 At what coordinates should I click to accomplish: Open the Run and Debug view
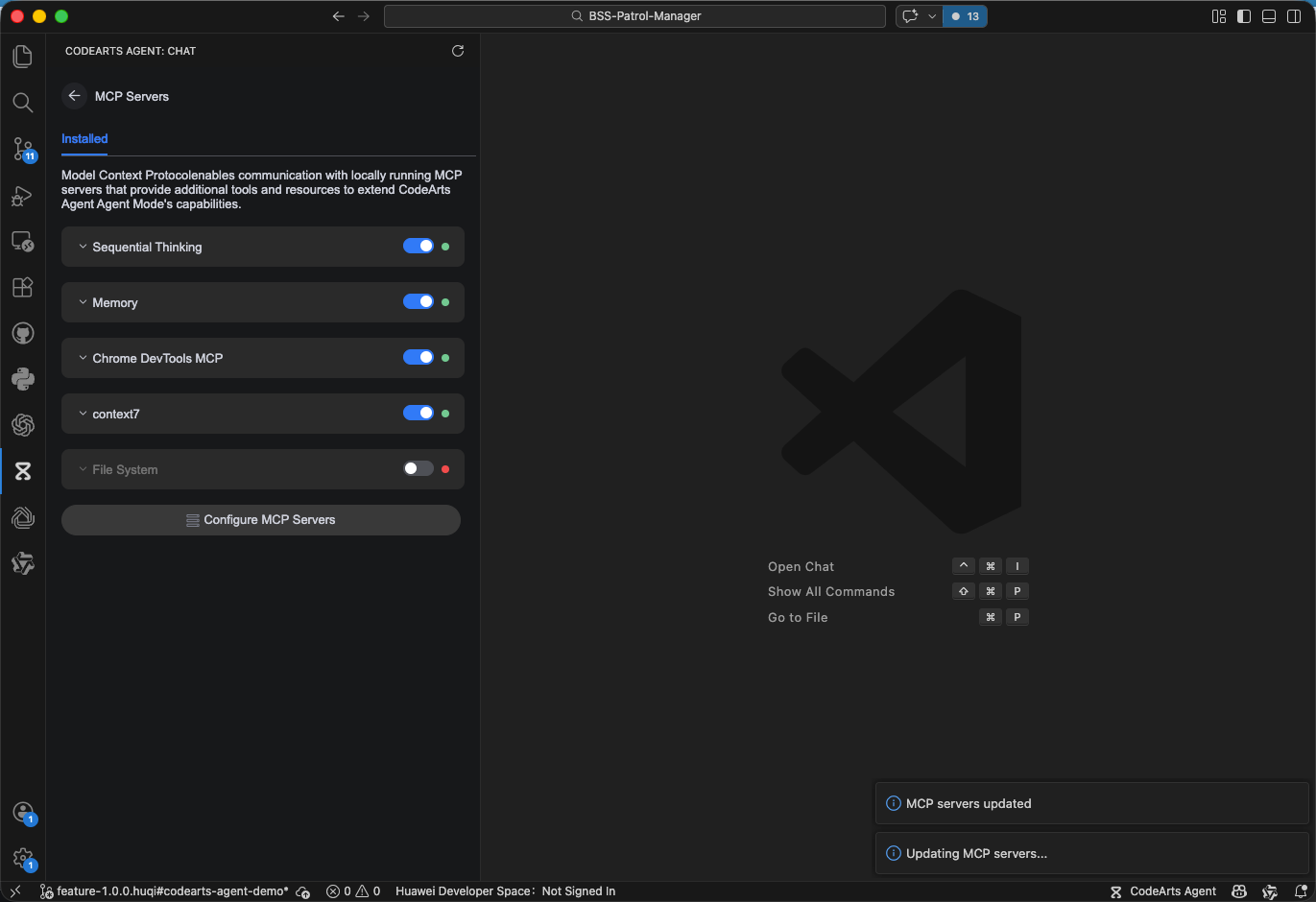point(23,196)
